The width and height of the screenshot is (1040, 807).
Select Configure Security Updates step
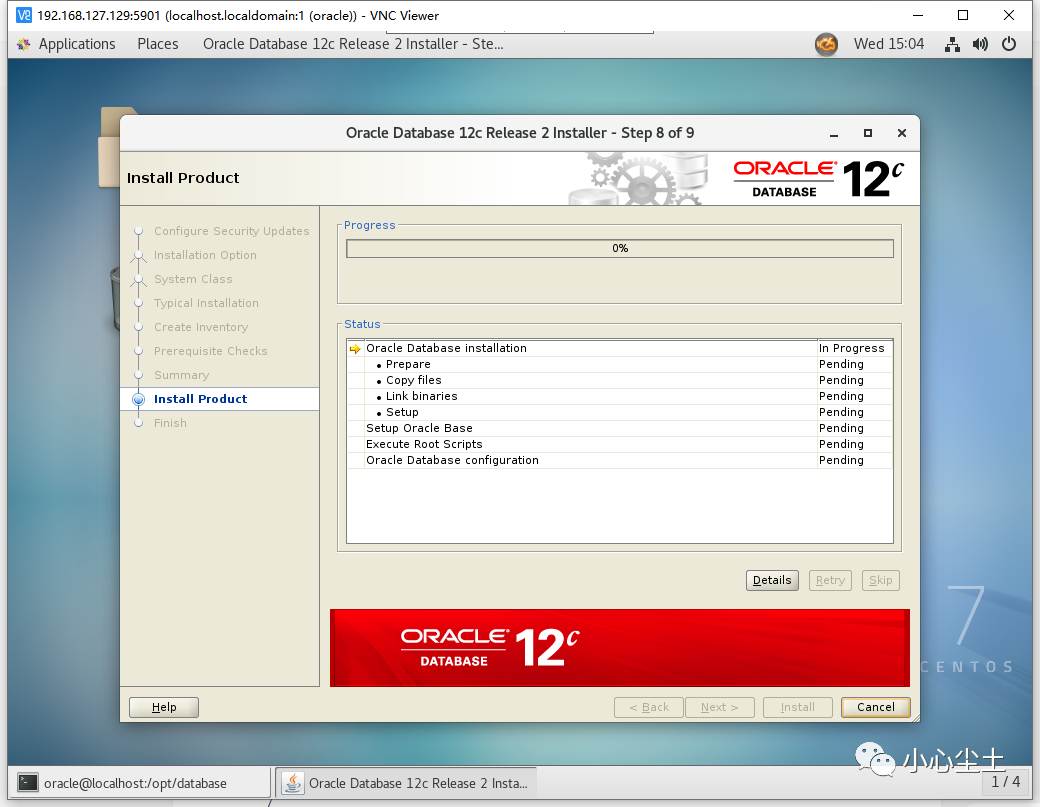click(231, 231)
